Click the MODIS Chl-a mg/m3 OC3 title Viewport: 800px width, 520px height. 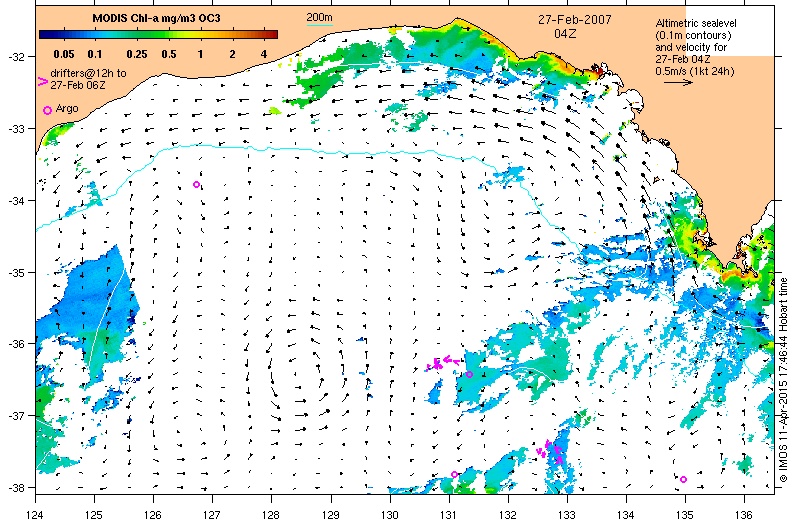tap(156, 19)
